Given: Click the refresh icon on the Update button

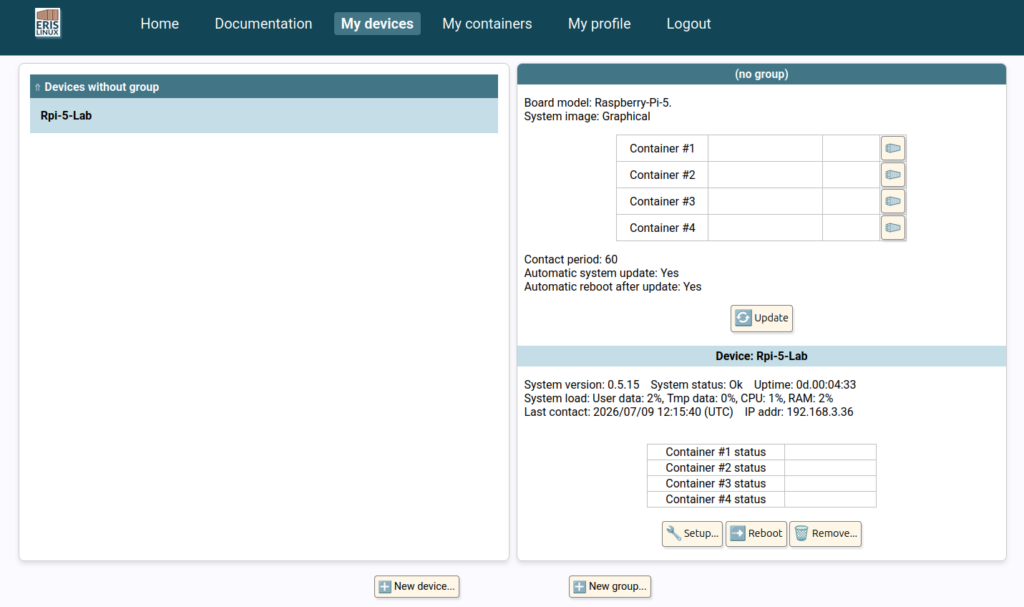Looking at the screenshot, I should point(743,318).
